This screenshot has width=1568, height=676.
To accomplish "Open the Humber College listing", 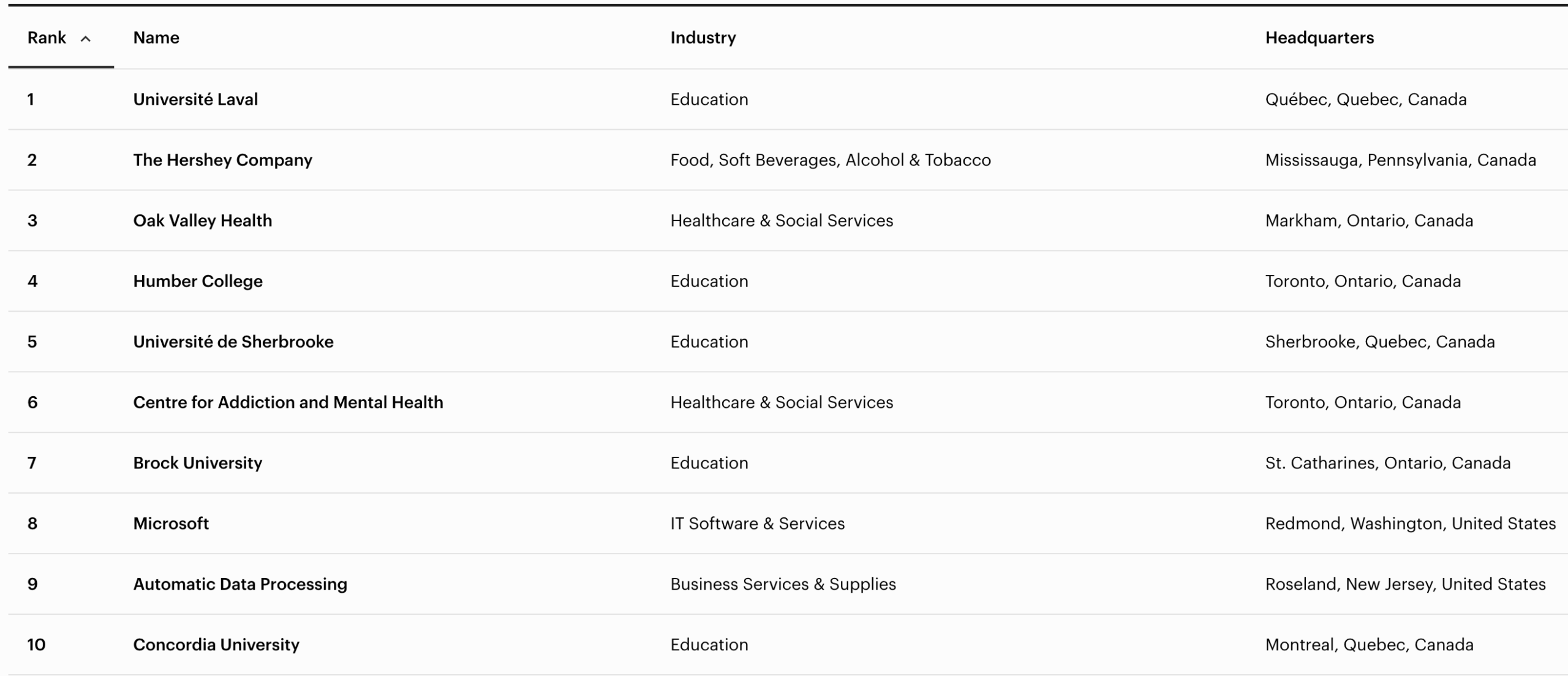I will (x=198, y=281).
